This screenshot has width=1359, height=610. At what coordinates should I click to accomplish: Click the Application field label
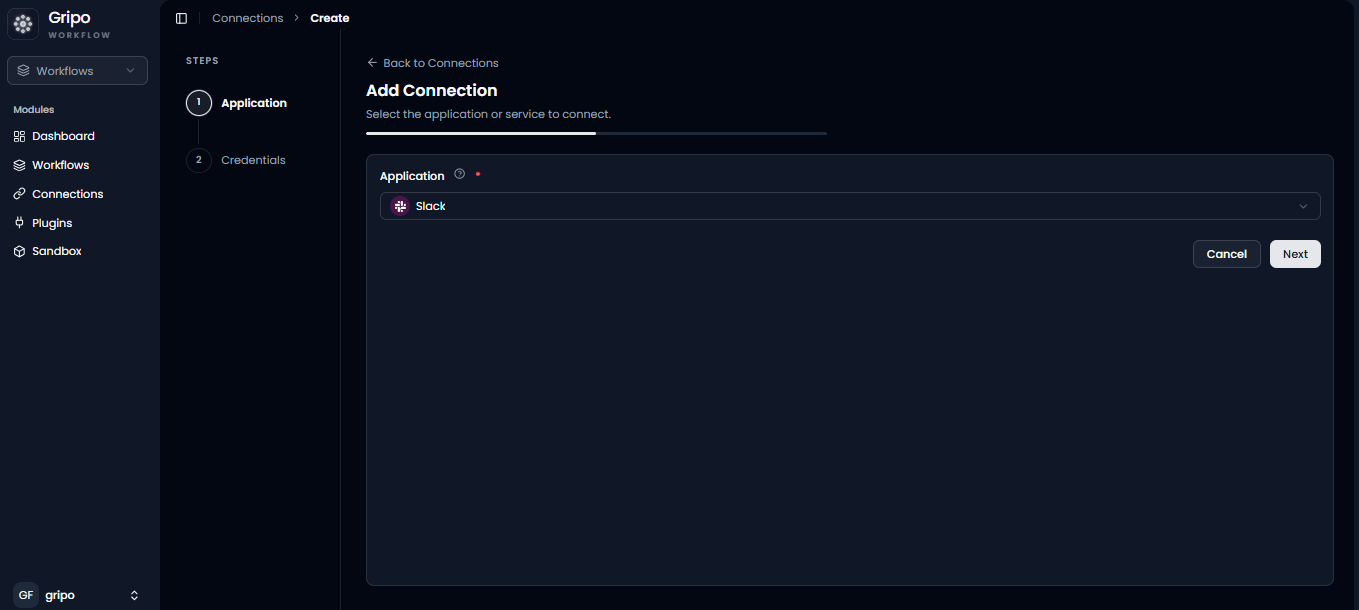pyautogui.click(x=412, y=176)
